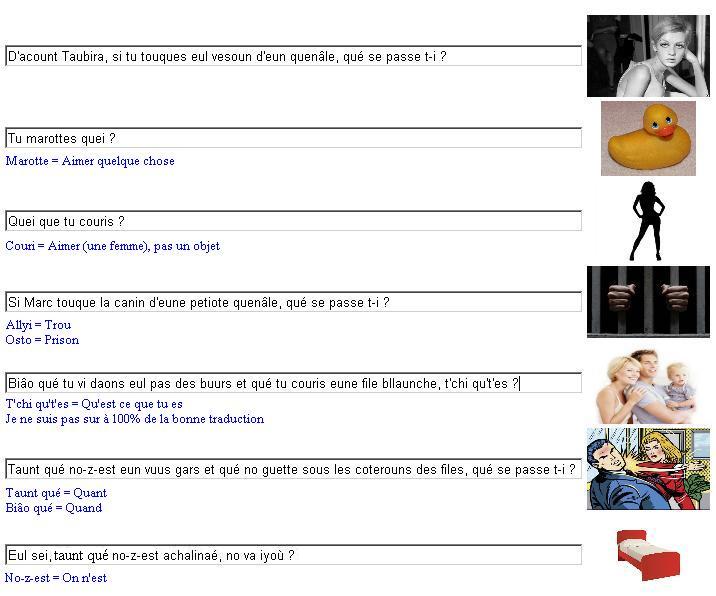
Task: Click the 'Couri = Aimer (une femme)' hint text
Action: 112,246
